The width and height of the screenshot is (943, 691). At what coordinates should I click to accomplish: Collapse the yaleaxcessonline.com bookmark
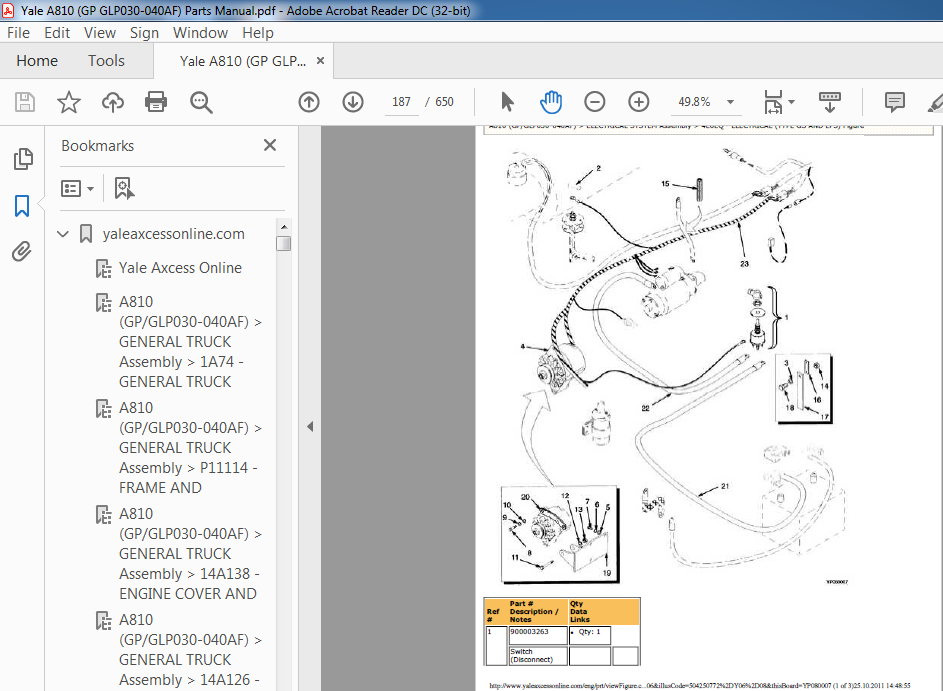click(63, 234)
